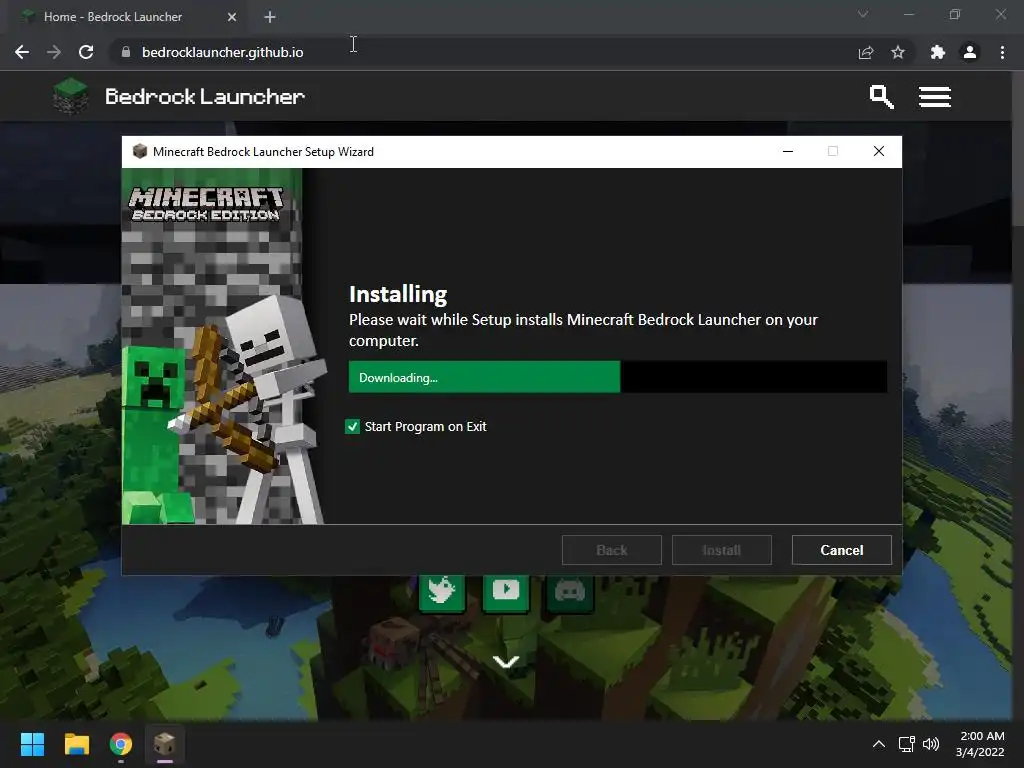Click the browser forward arrow
The height and width of the screenshot is (768, 1024).
[x=54, y=52]
